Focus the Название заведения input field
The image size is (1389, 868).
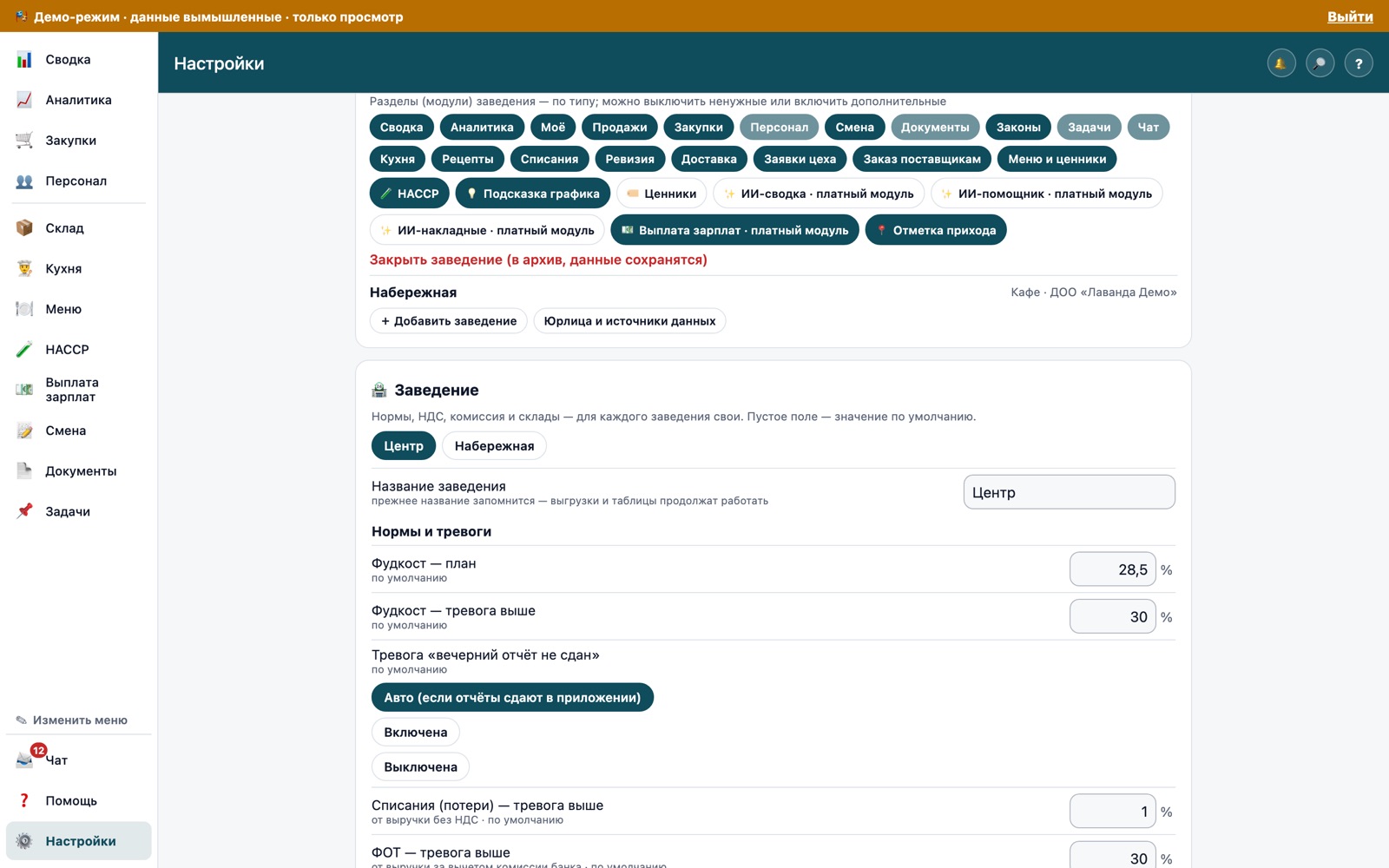tap(1070, 492)
